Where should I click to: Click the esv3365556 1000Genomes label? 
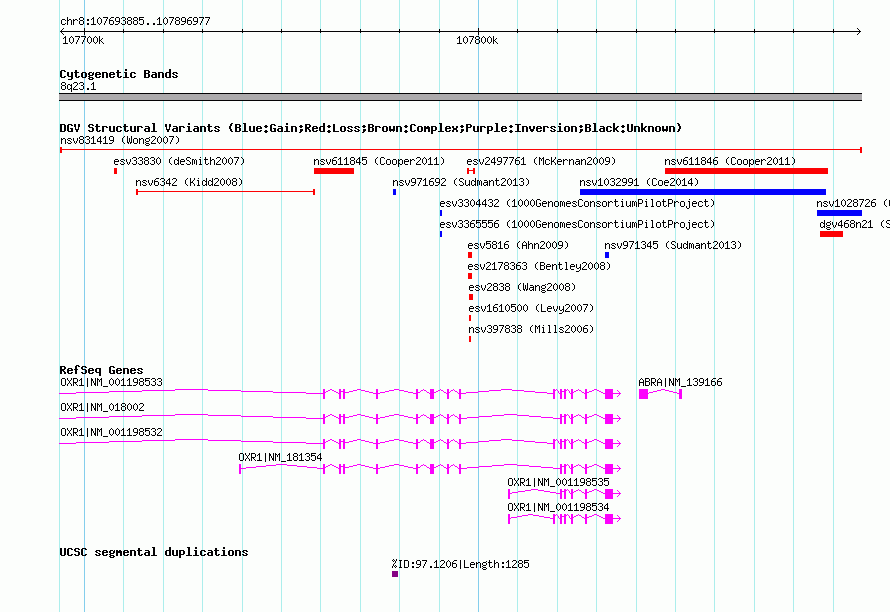click(577, 224)
